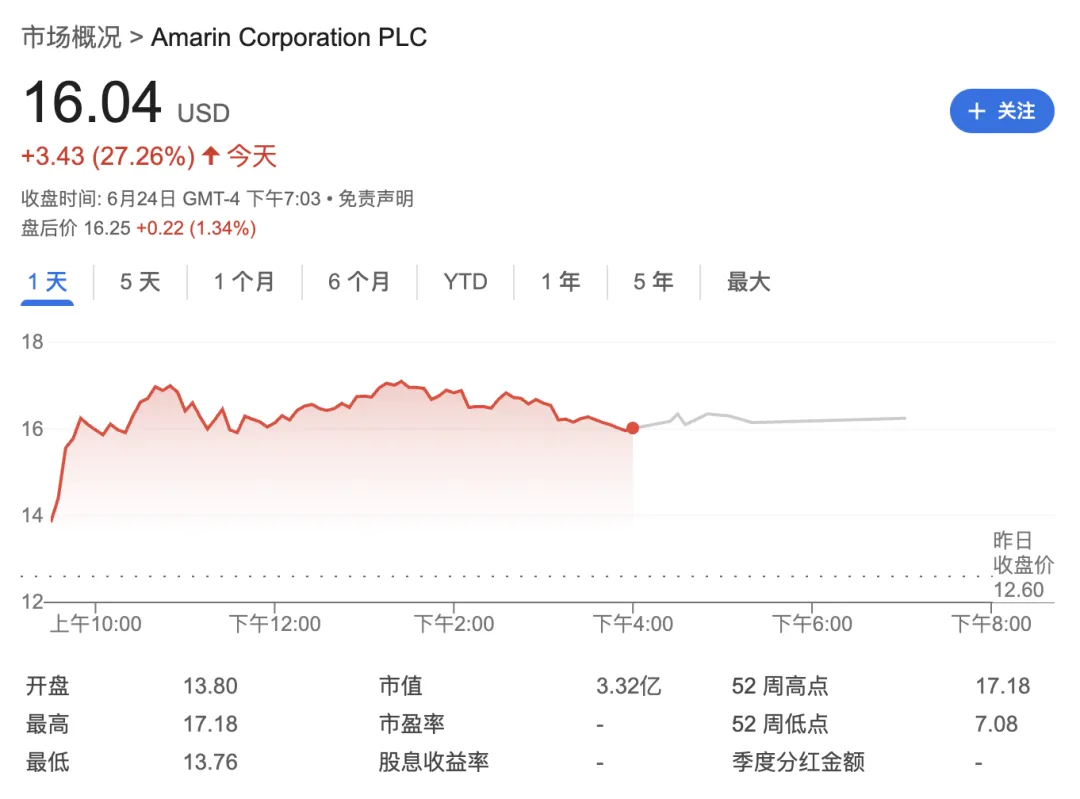The height and width of the screenshot is (799, 1080).
Task: Switch to the 1 个月 chart tab
Action: 244,282
